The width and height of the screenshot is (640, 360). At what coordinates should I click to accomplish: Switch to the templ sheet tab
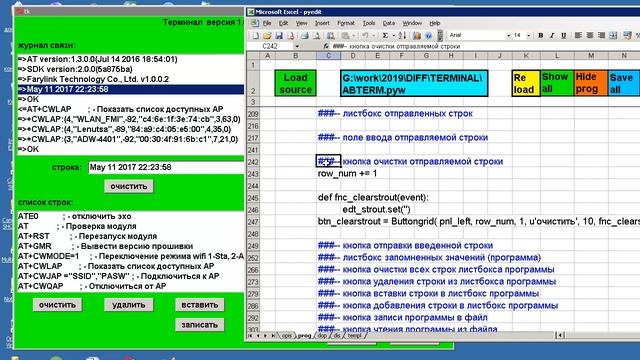354,336
